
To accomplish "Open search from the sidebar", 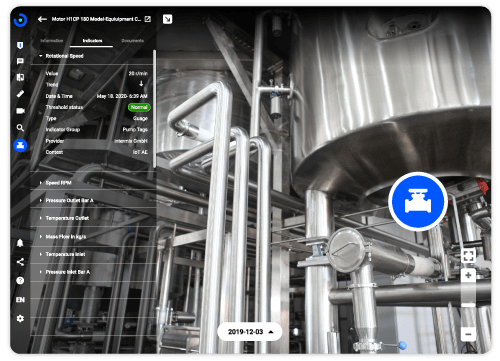I will tap(20, 128).
